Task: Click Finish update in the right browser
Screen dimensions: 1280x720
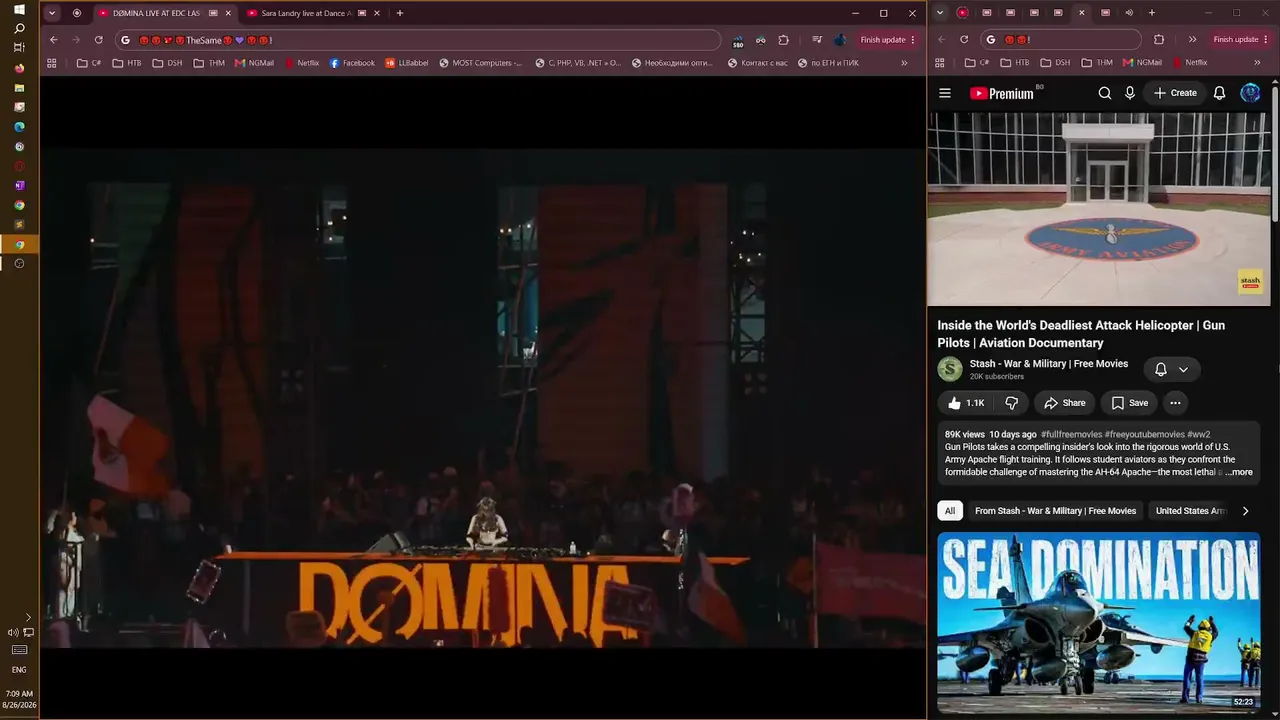Action: click(x=1240, y=40)
